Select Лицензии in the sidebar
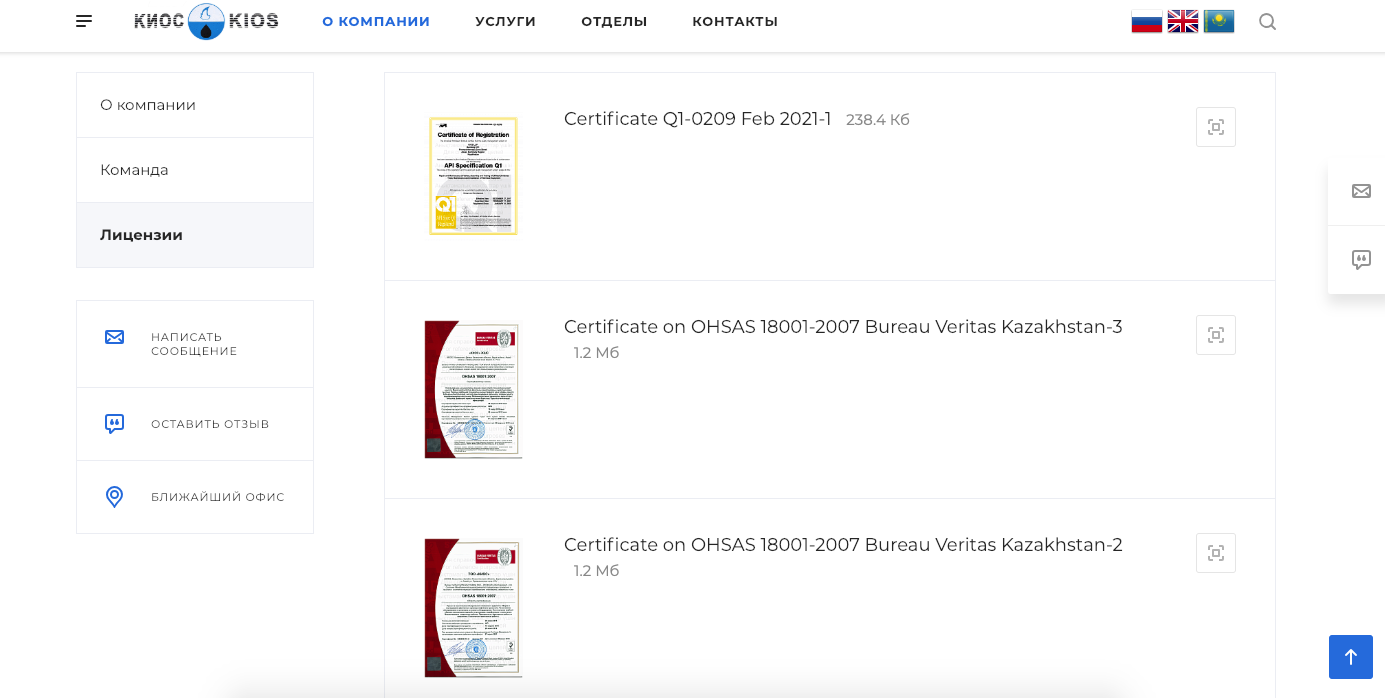 coord(195,235)
